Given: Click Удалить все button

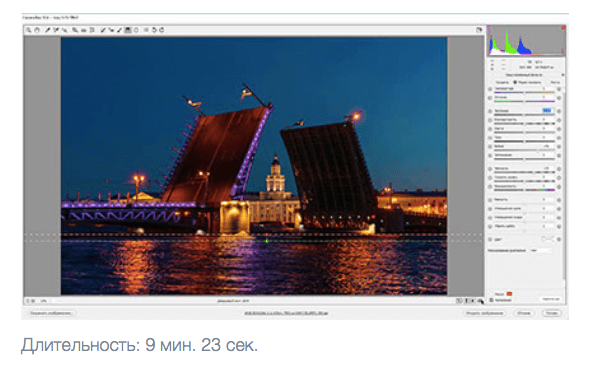Looking at the screenshot, I should (x=551, y=299).
